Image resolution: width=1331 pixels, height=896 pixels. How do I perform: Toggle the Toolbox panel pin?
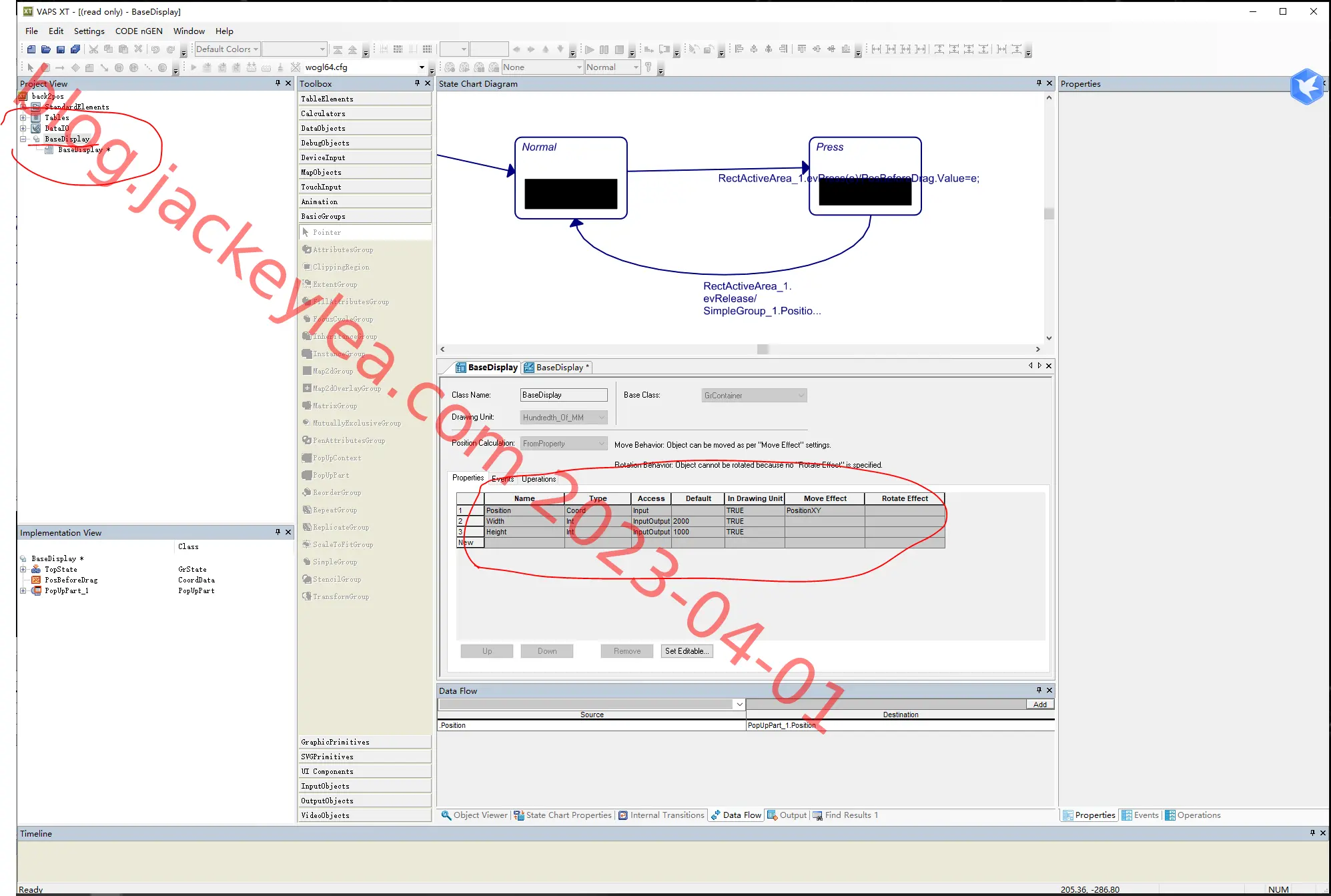(418, 83)
